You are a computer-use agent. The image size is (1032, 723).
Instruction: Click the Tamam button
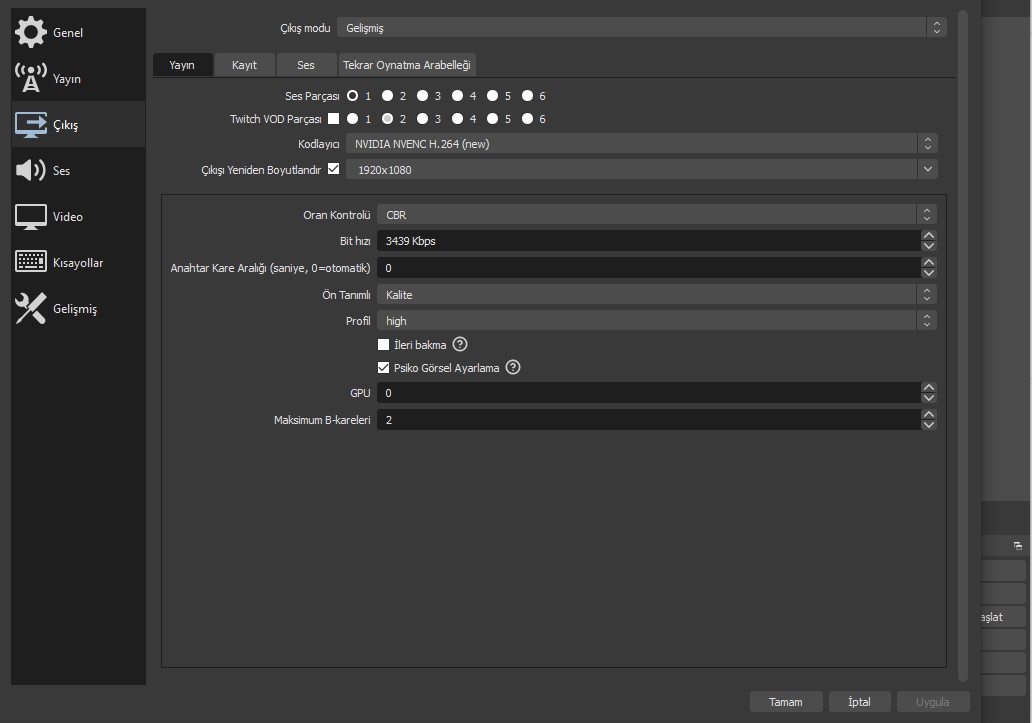coord(786,702)
